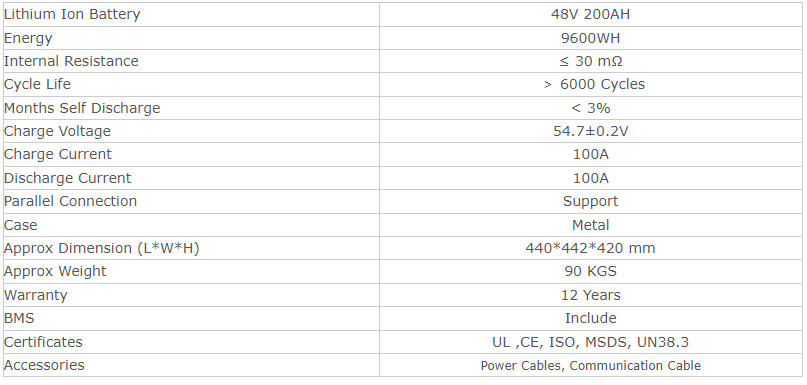Click the Energy row label

(28, 39)
